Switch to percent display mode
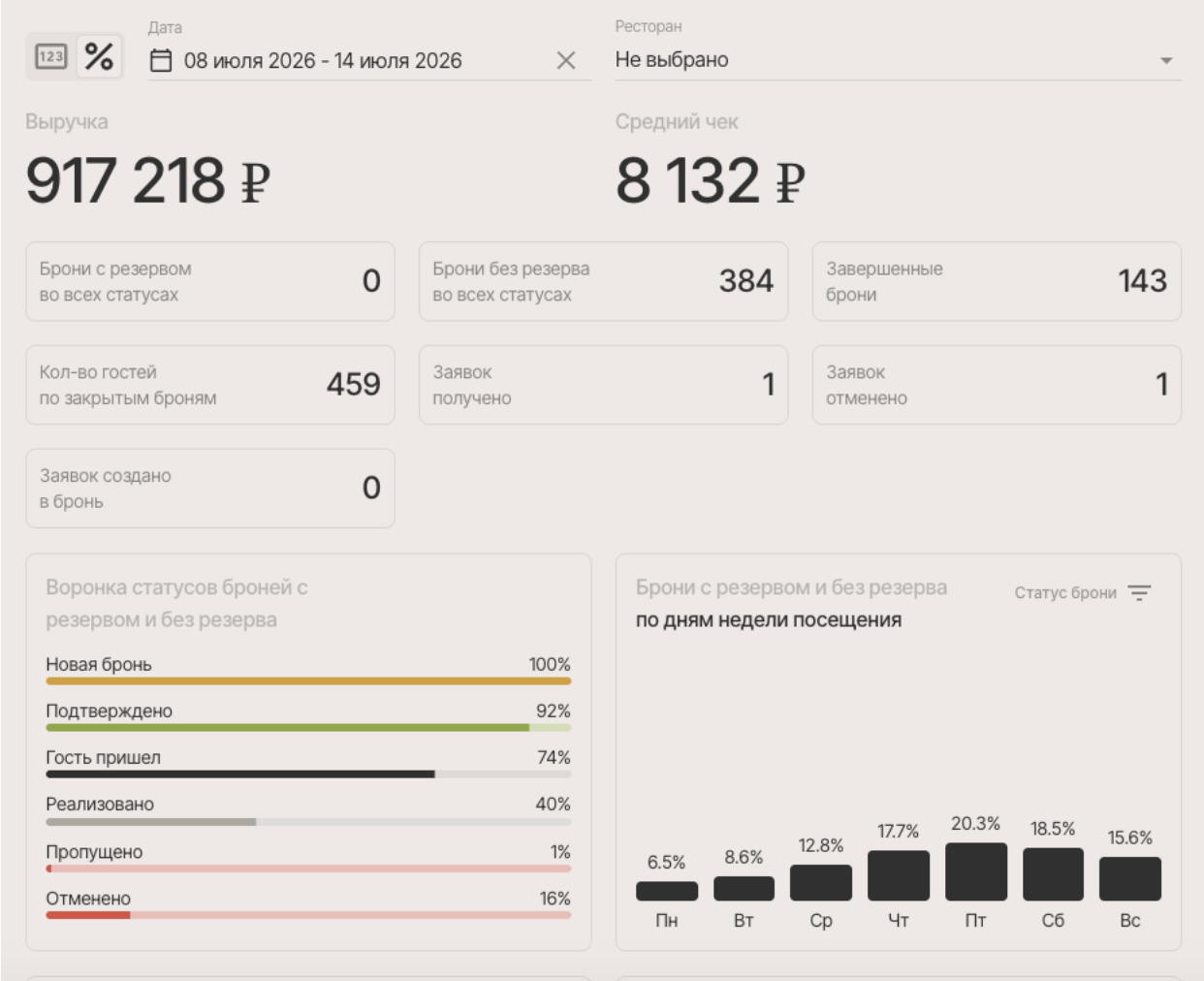The image size is (1204, 981). (x=99, y=57)
